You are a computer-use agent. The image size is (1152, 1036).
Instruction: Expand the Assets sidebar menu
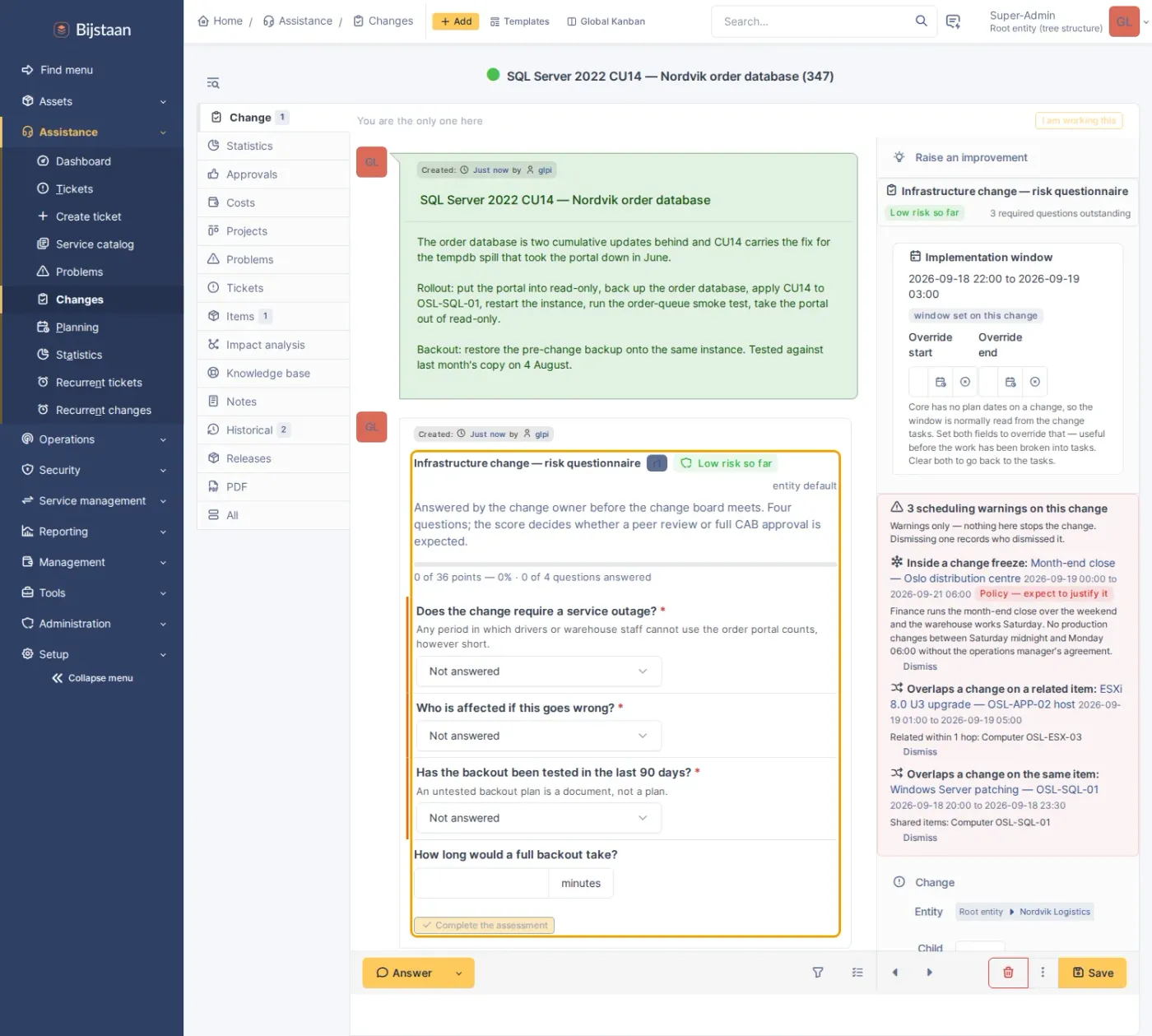pos(92,101)
